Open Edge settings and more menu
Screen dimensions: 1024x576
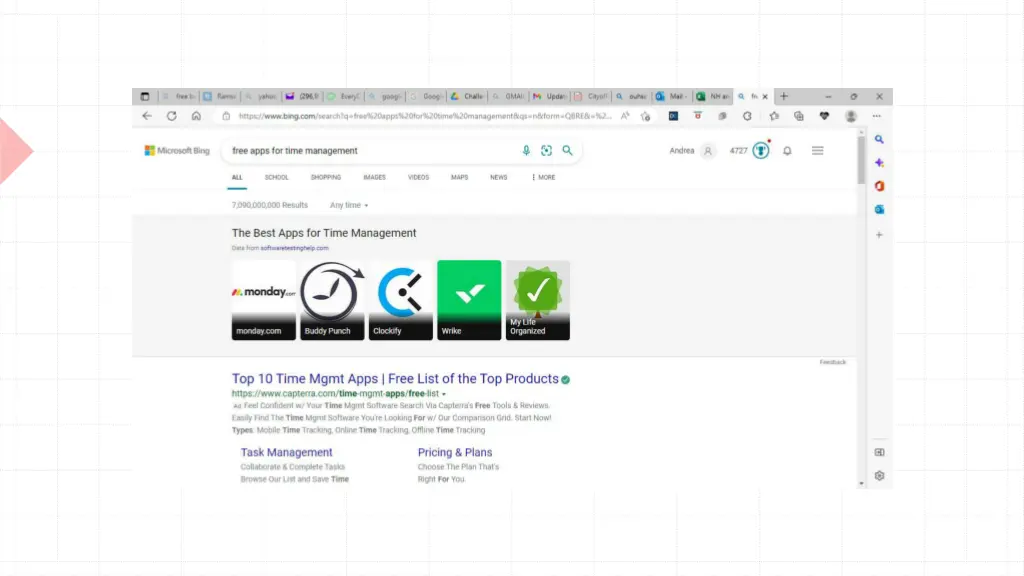(876, 116)
